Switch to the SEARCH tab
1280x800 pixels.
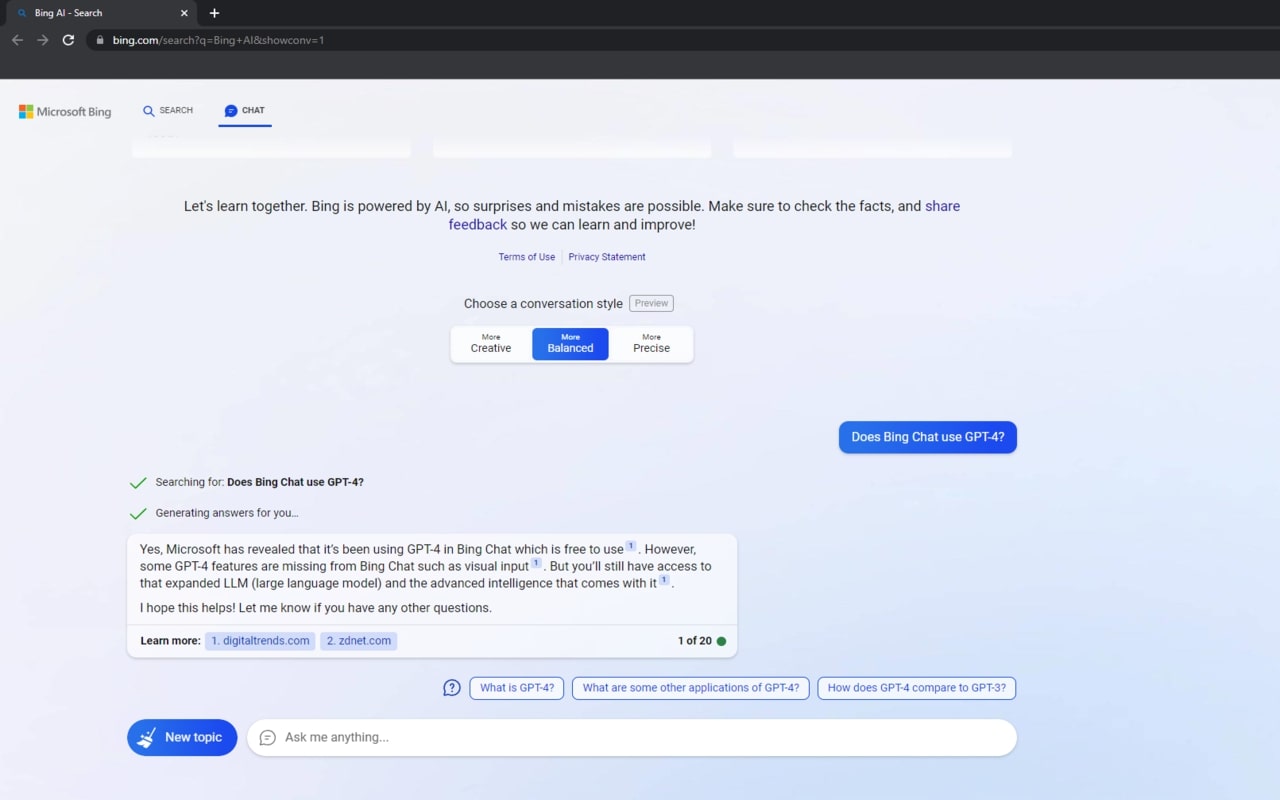168,110
